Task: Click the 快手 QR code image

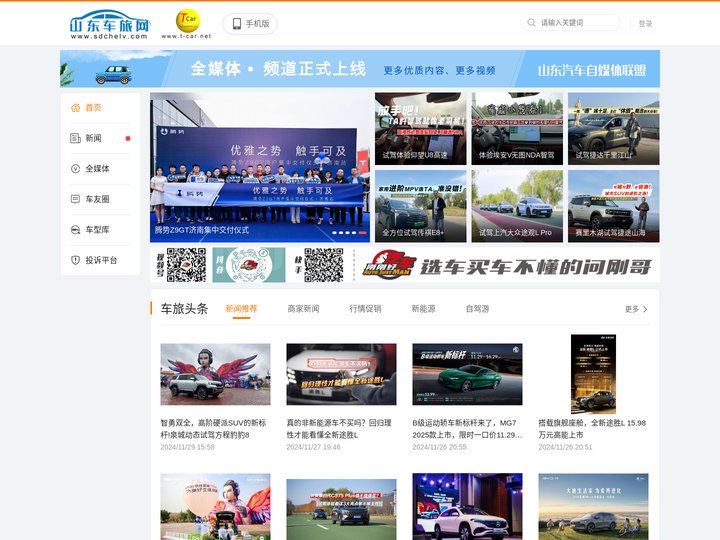Action: (x=324, y=265)
